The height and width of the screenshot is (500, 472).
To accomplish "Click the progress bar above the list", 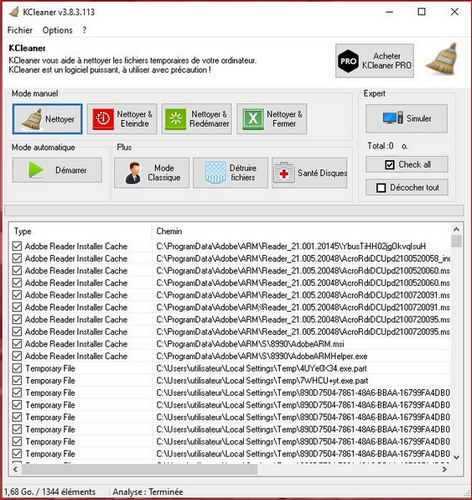I will [x=234, y=211].
